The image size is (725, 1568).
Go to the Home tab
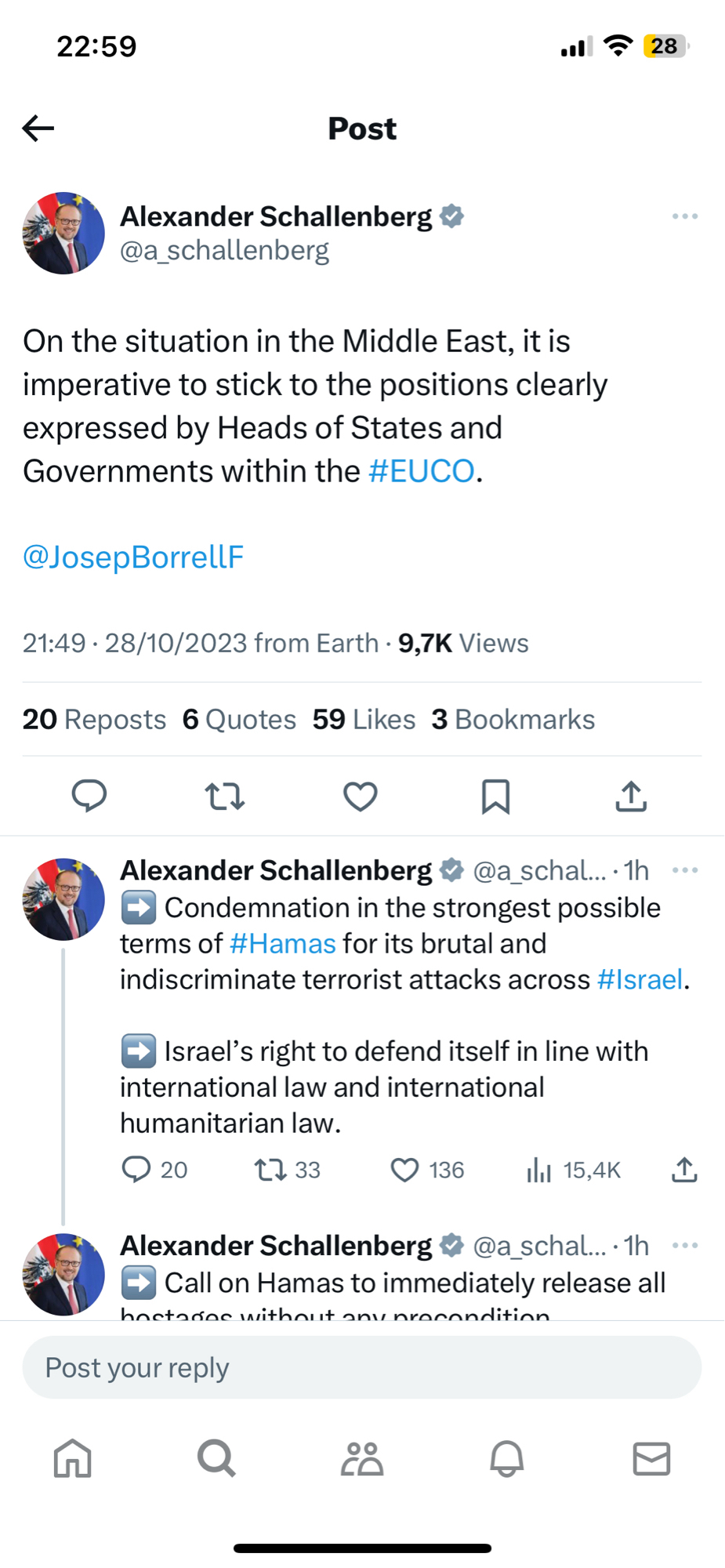click(73, 1459)
